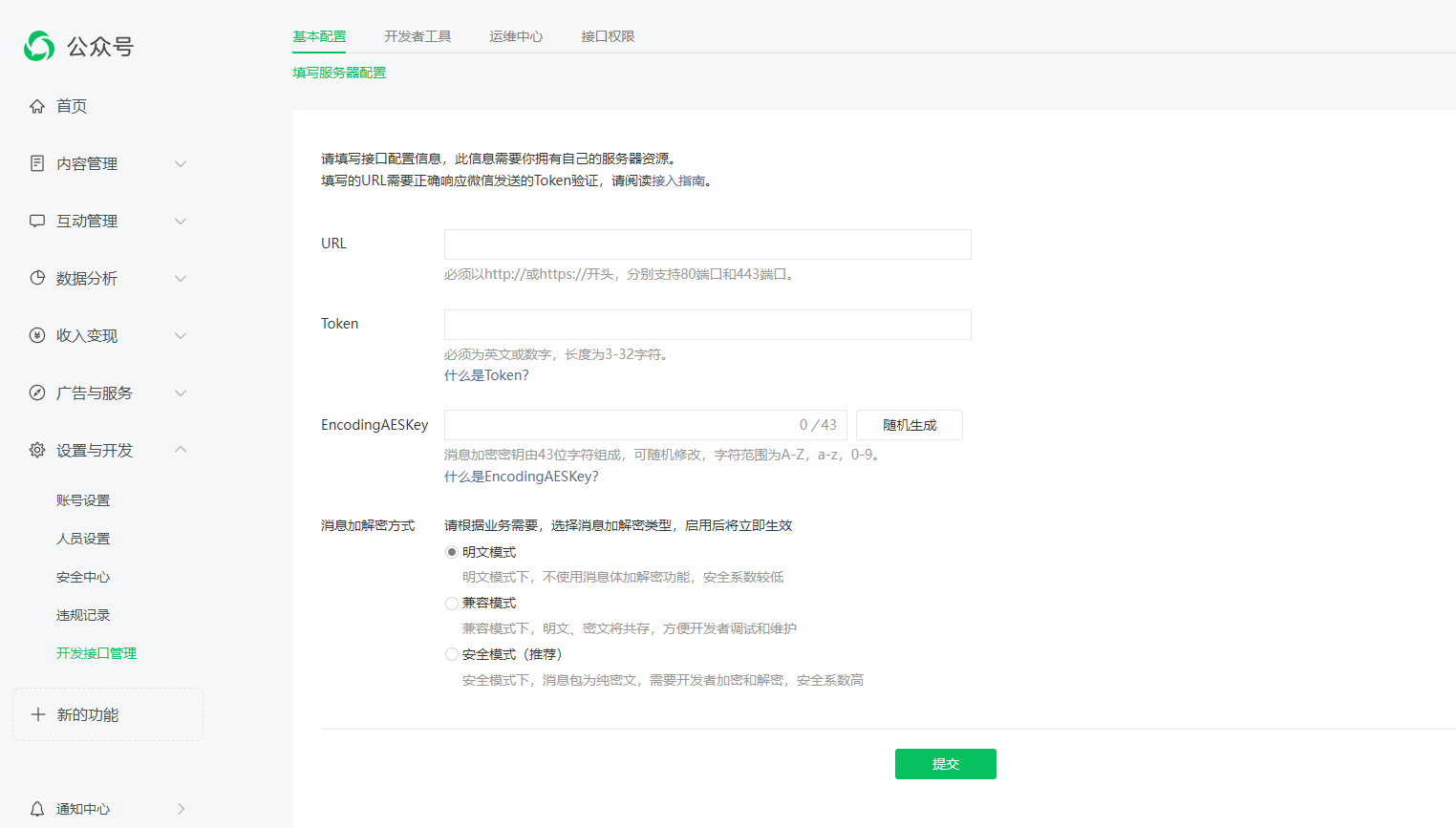This screenshot has width=1456, height=828.
Task: Click the green 公众号 logo icon
Action: (x=39, y=46)
